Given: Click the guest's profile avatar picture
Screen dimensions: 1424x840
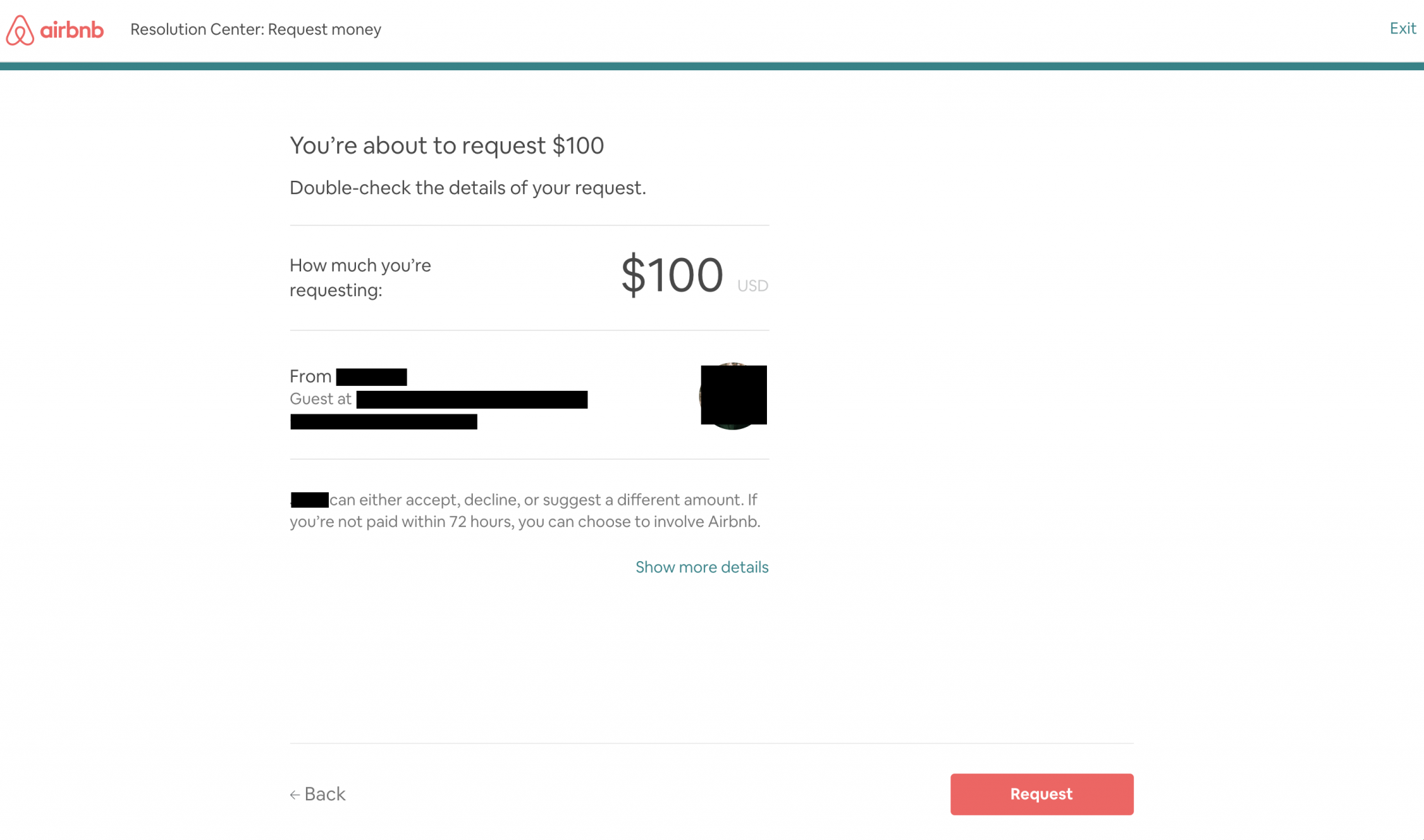Looking at the screenshot, I should 733,394.
